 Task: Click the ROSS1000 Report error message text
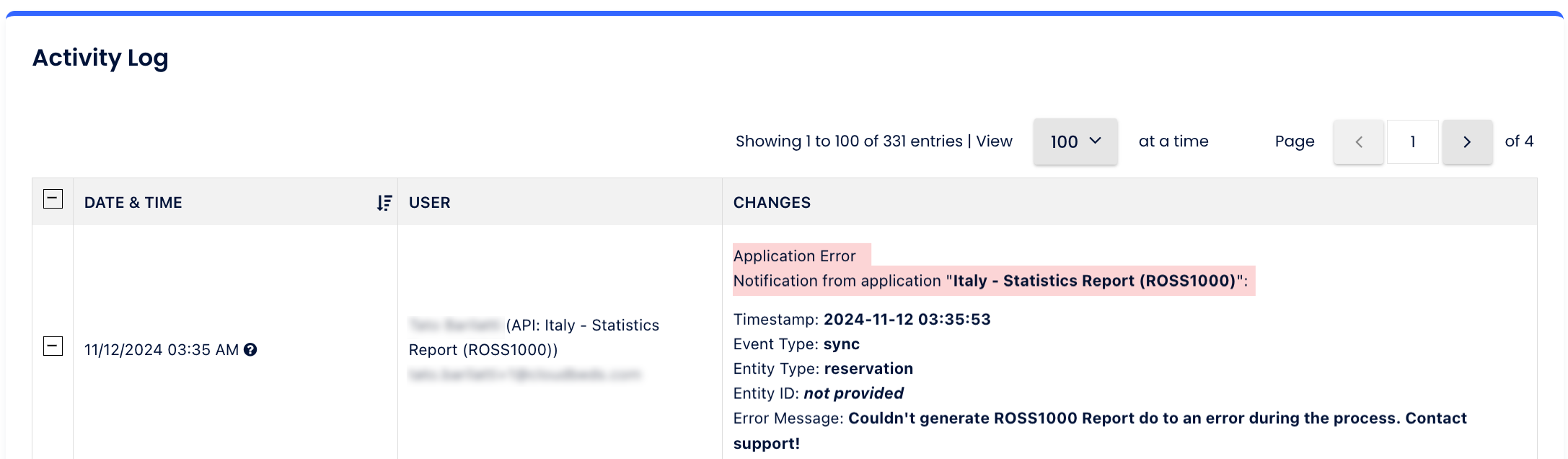[x=1157, y=419]
